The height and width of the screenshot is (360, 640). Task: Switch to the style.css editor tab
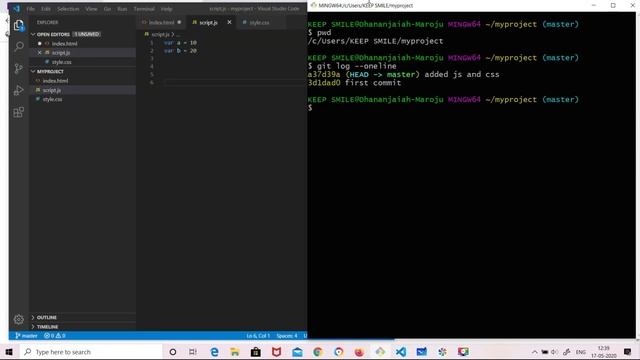pos(259,22)
